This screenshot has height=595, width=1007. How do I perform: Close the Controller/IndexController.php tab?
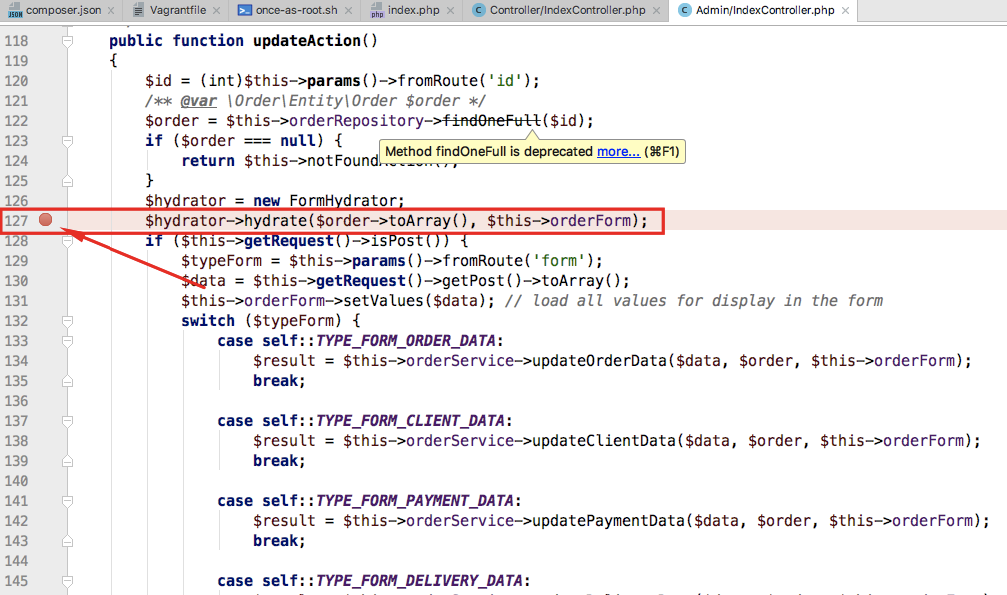(656, 10)
